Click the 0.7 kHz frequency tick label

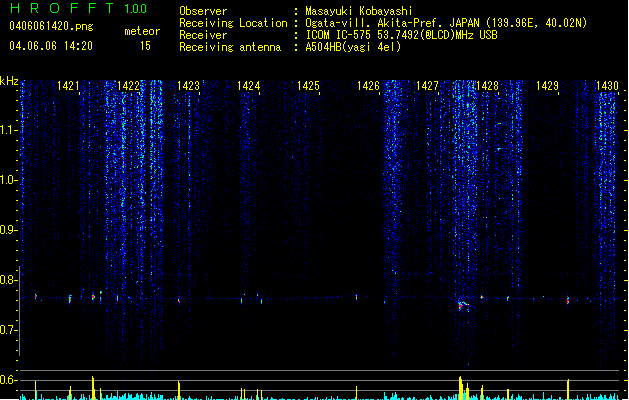(8, 330)
